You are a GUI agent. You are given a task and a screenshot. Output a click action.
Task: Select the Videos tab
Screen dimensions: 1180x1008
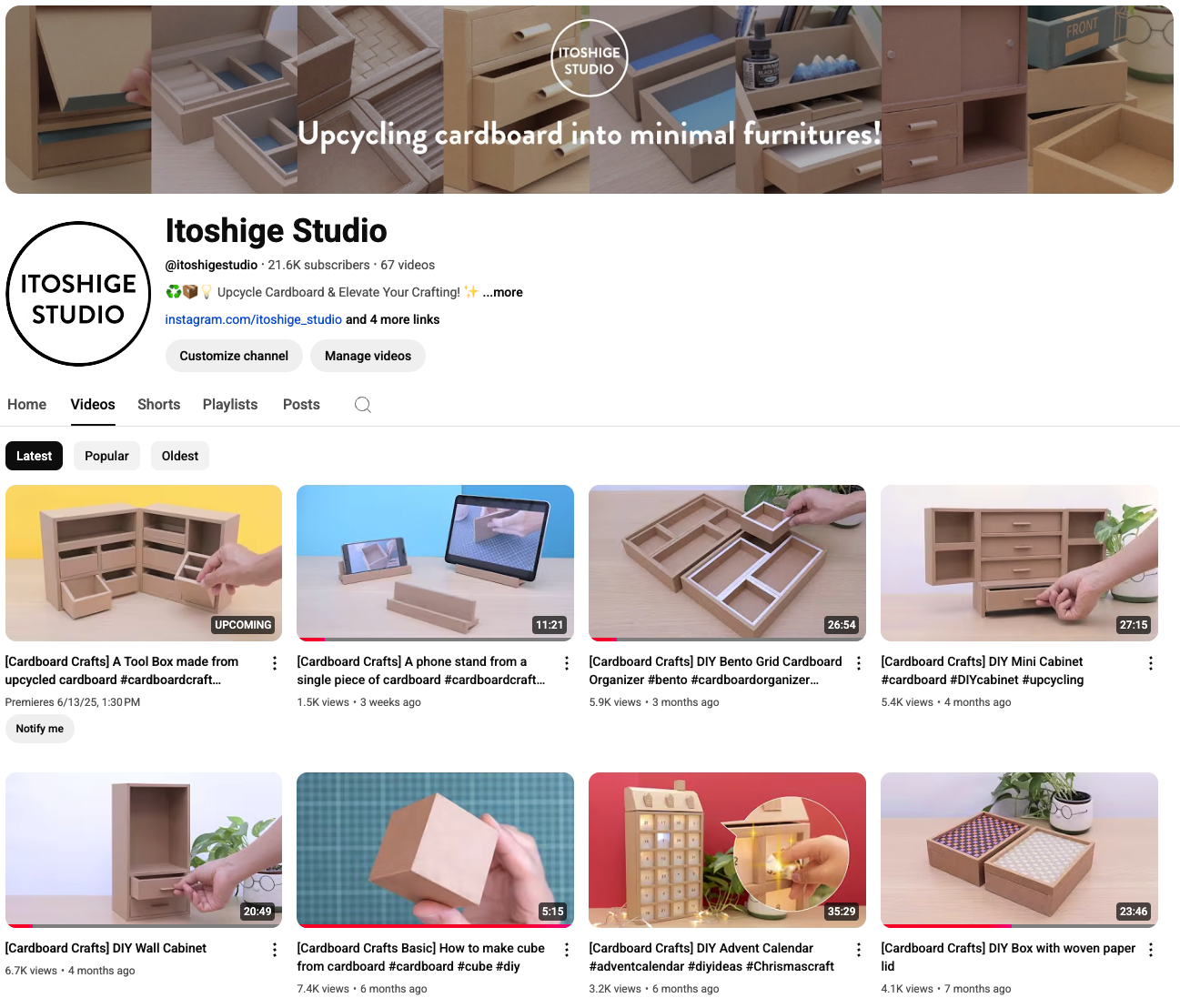click(93, 405)
